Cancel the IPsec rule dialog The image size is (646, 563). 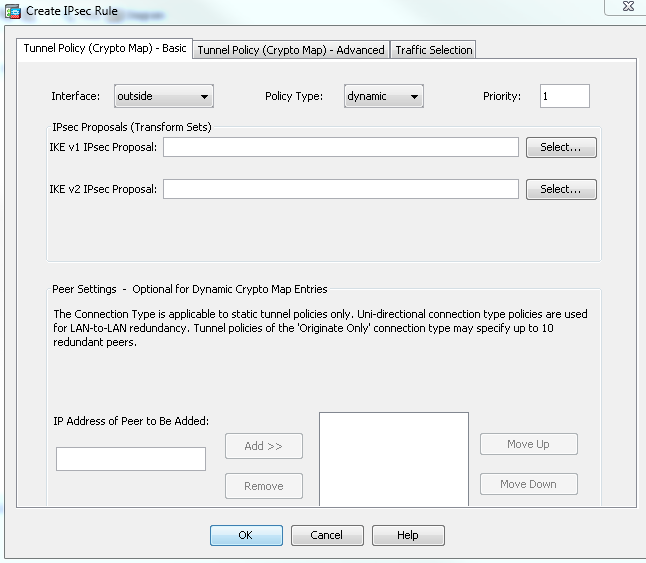click(327, 535)
